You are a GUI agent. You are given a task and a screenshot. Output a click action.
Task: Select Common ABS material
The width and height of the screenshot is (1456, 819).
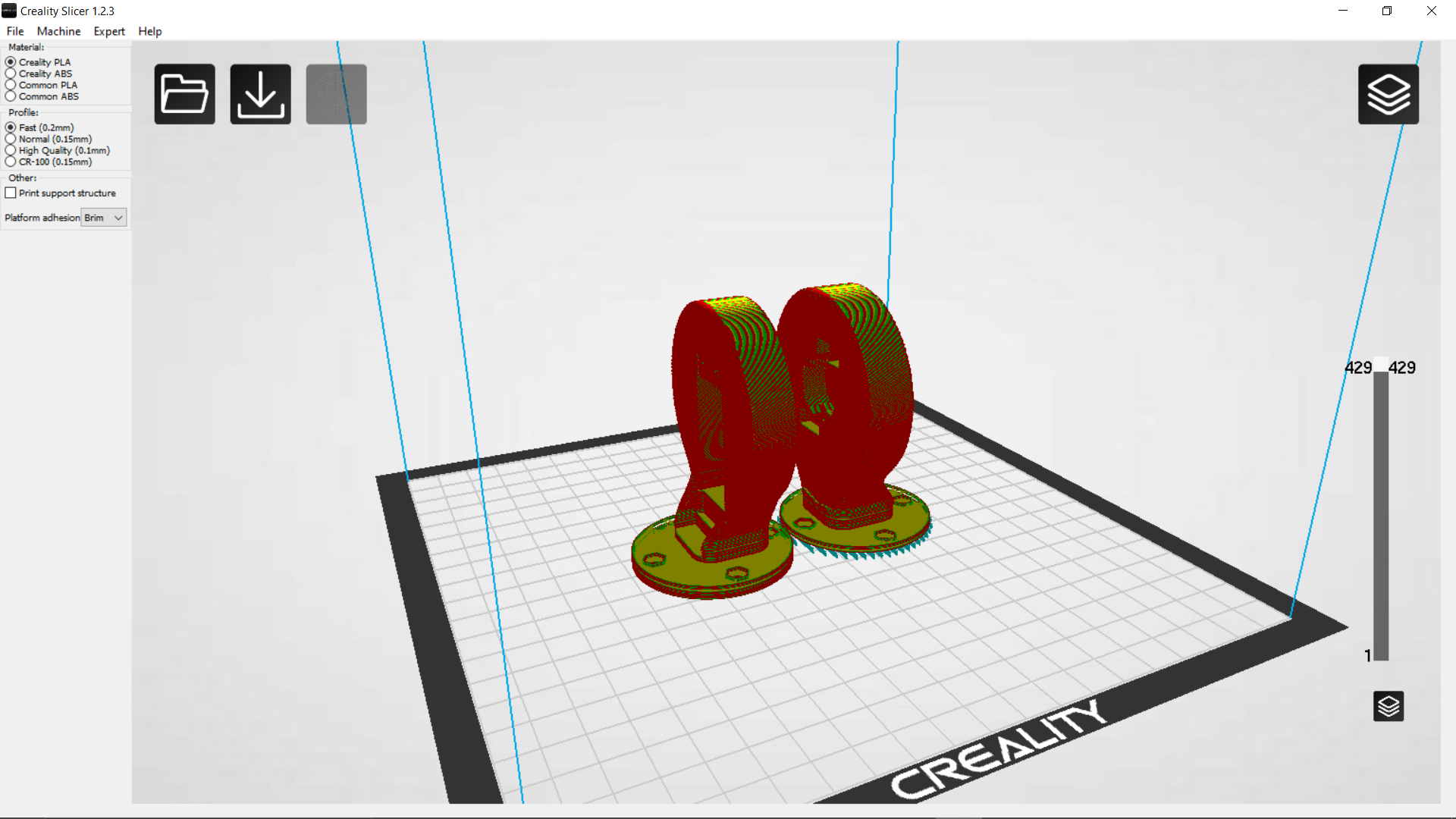coord(11,96)
